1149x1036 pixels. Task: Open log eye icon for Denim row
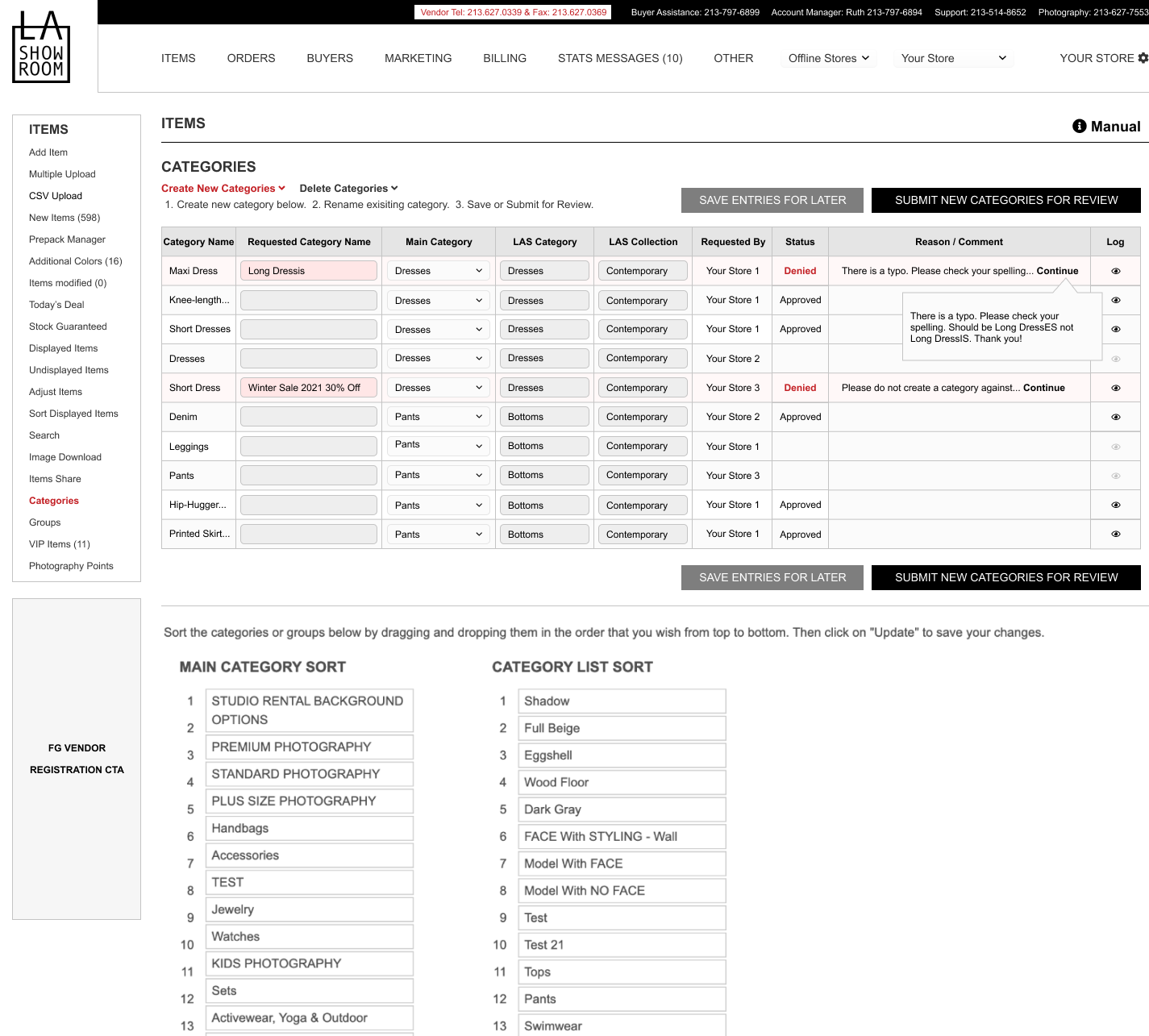click(1115, 417)
